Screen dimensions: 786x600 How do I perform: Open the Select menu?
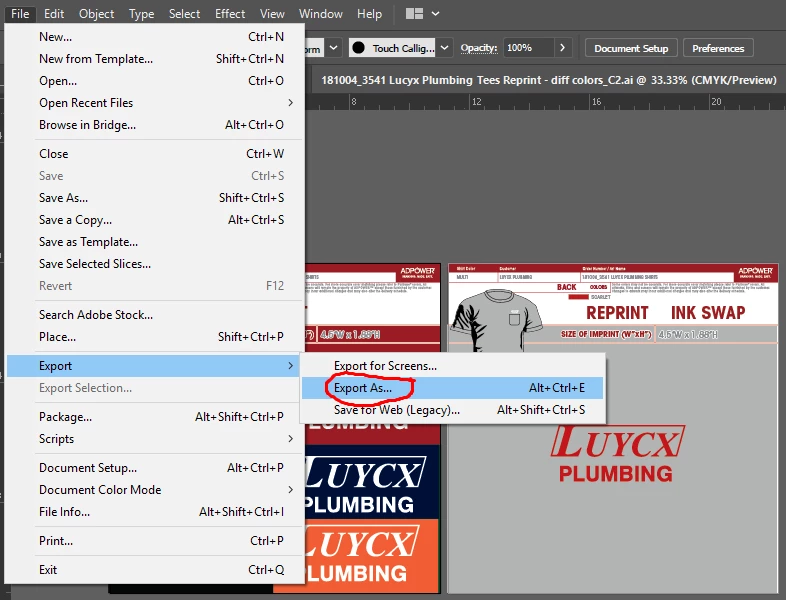click(x=184, y=14)
